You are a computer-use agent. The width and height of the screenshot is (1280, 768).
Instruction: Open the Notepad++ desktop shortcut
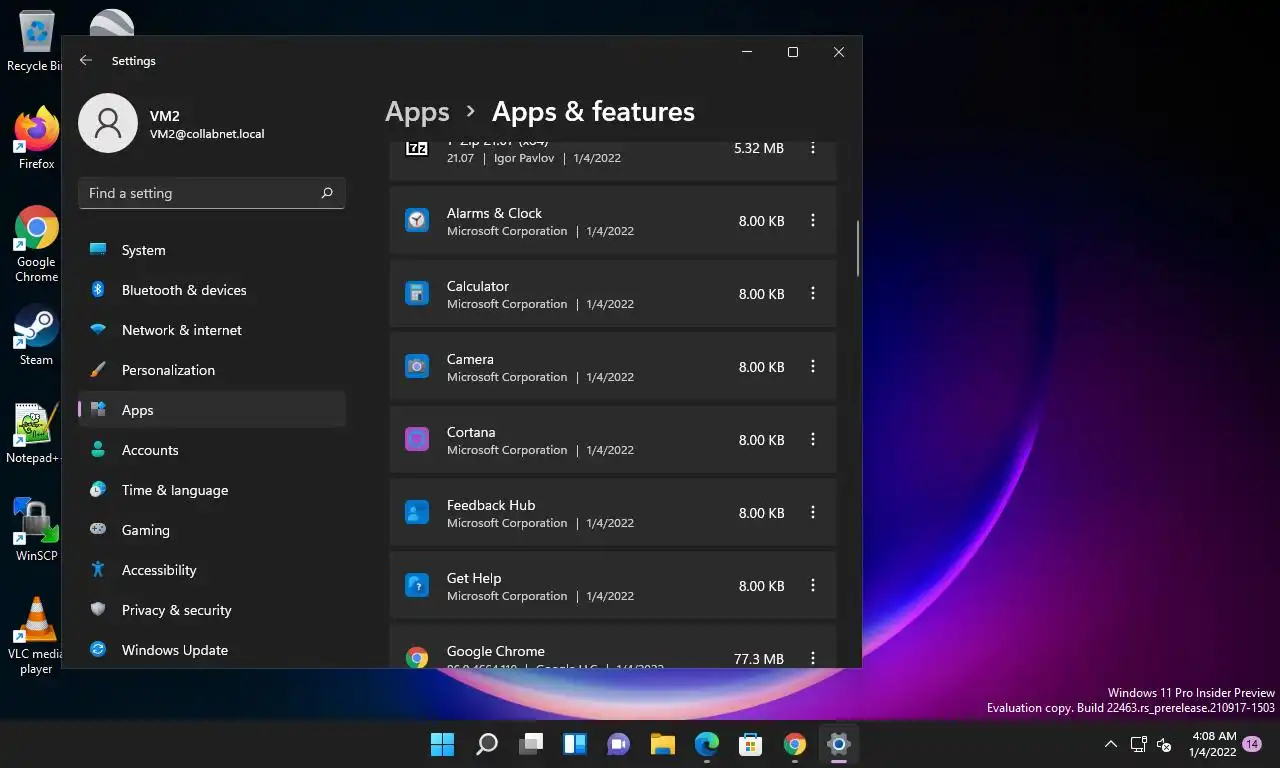click(x=36, y=433)
